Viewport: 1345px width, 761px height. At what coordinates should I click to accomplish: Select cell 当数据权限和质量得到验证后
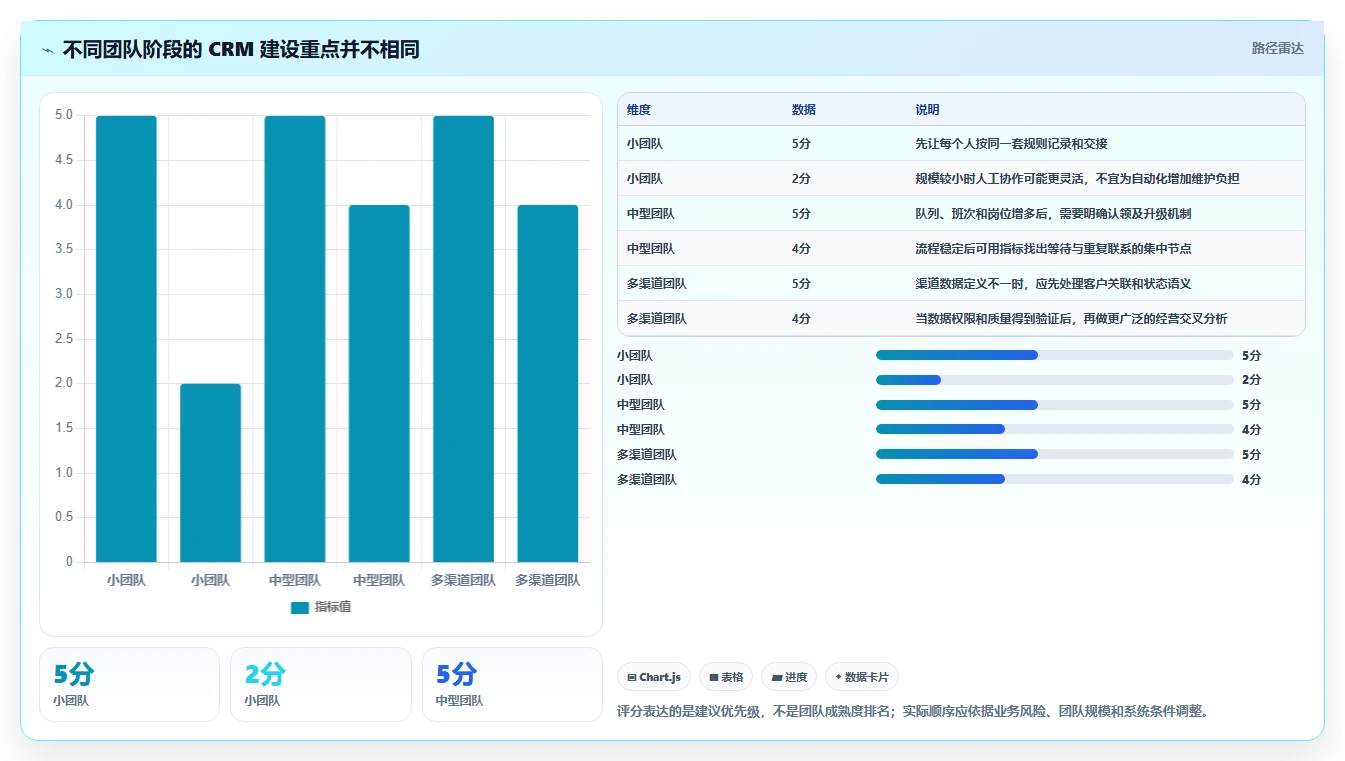click(x=1071, y=319)
